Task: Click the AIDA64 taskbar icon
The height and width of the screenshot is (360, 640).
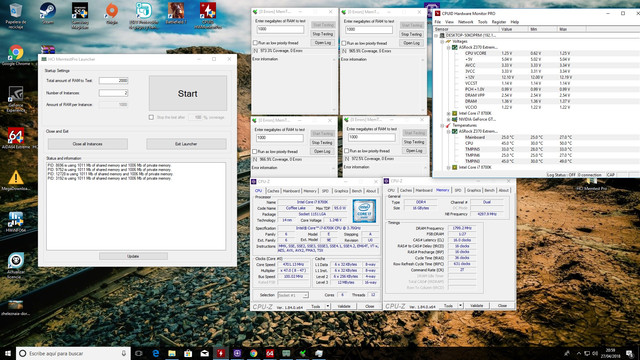Action: [270, 353]
